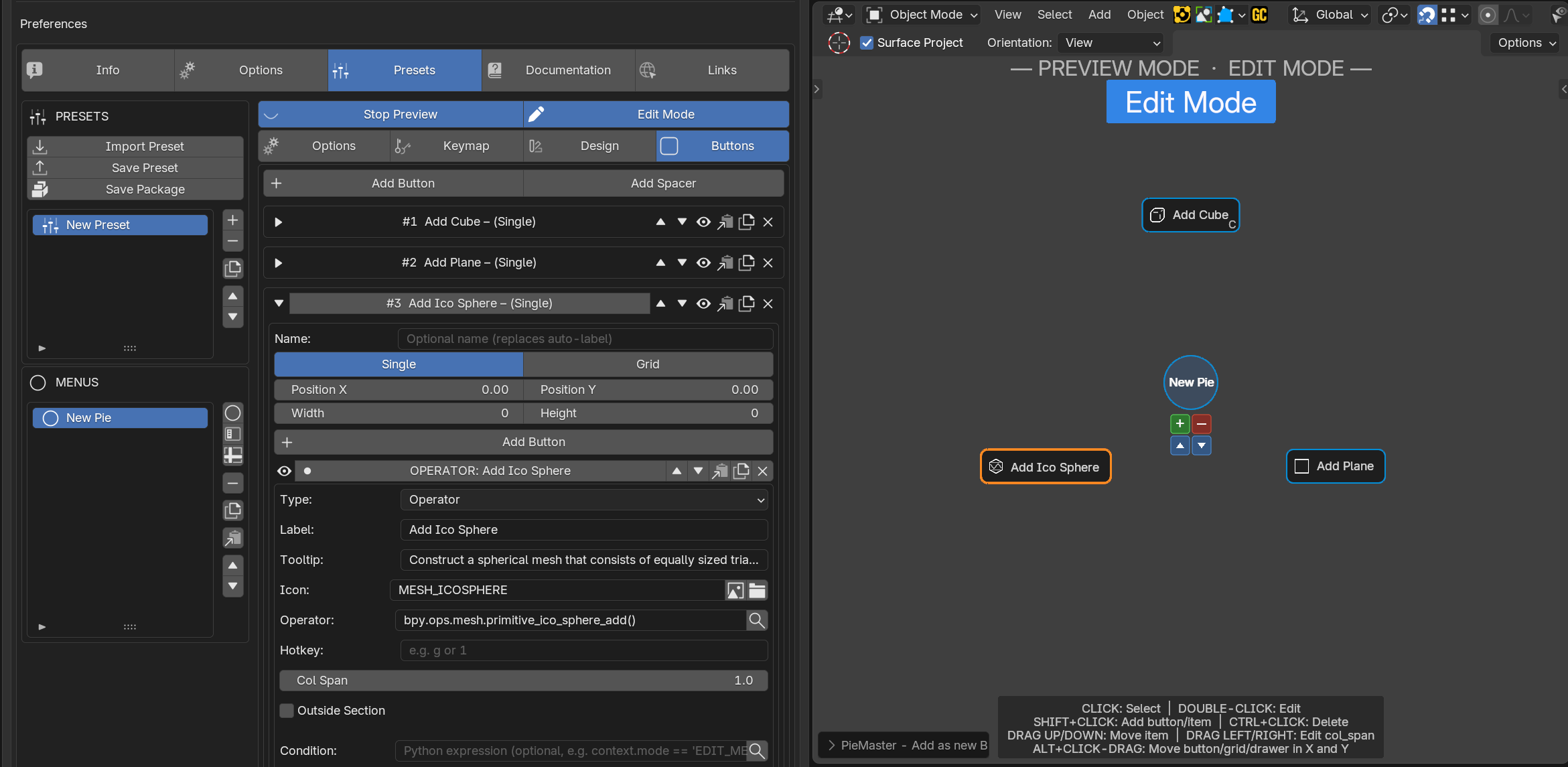Click the Edit Mode pencil button
1568x767 pixels.
click(656, 115)
